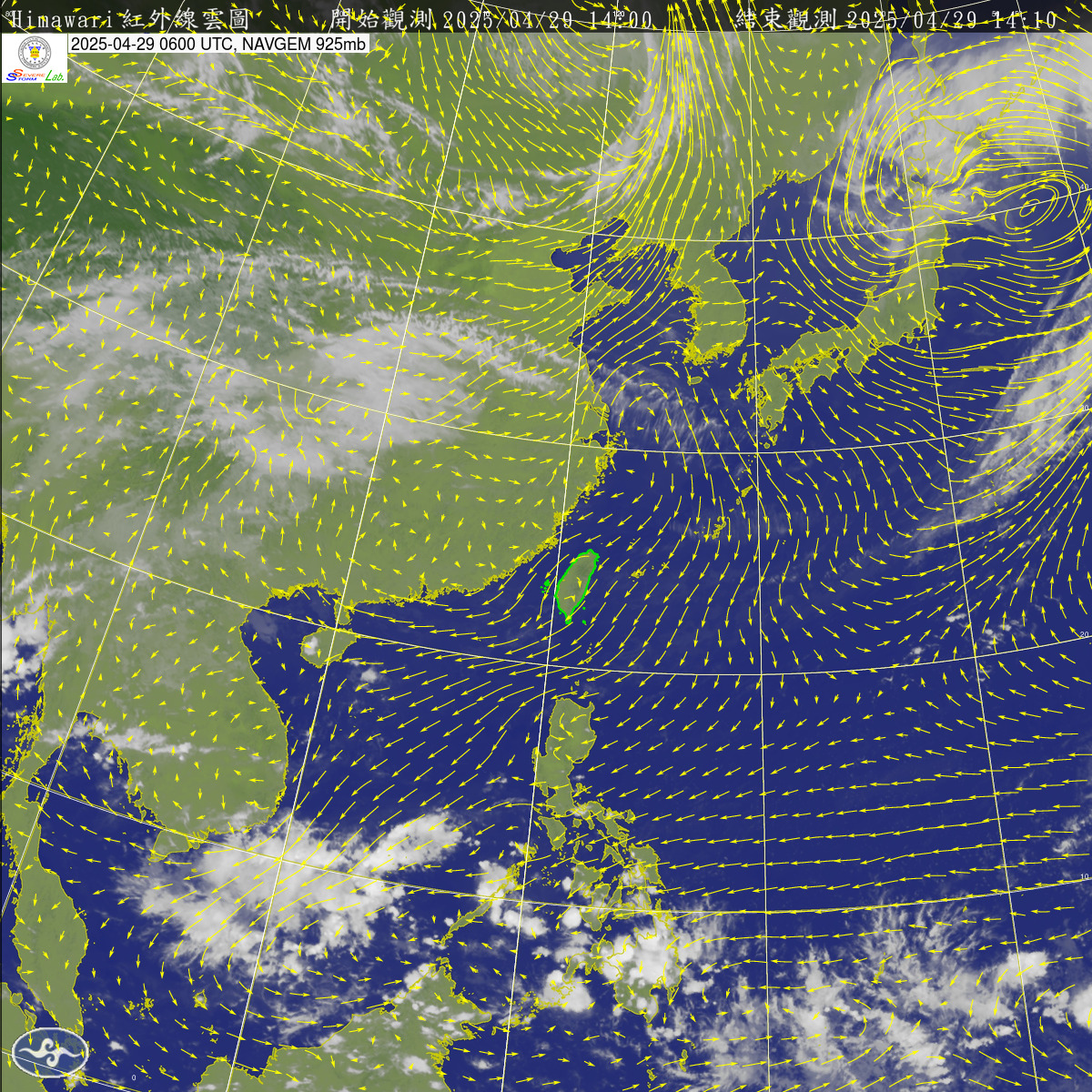This screenshot has width=1092, height=1092.
Task: Click the '開始觀測 2025/04/29 14:00' timestamp
Action: click(x=490, y=18)
